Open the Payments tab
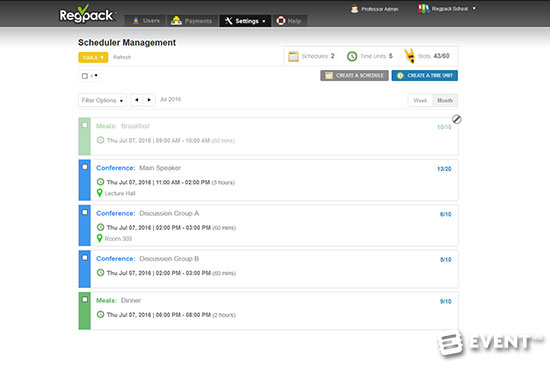This screenshot has width=550, height=365. pyautogui.click(x=191, y=21)
